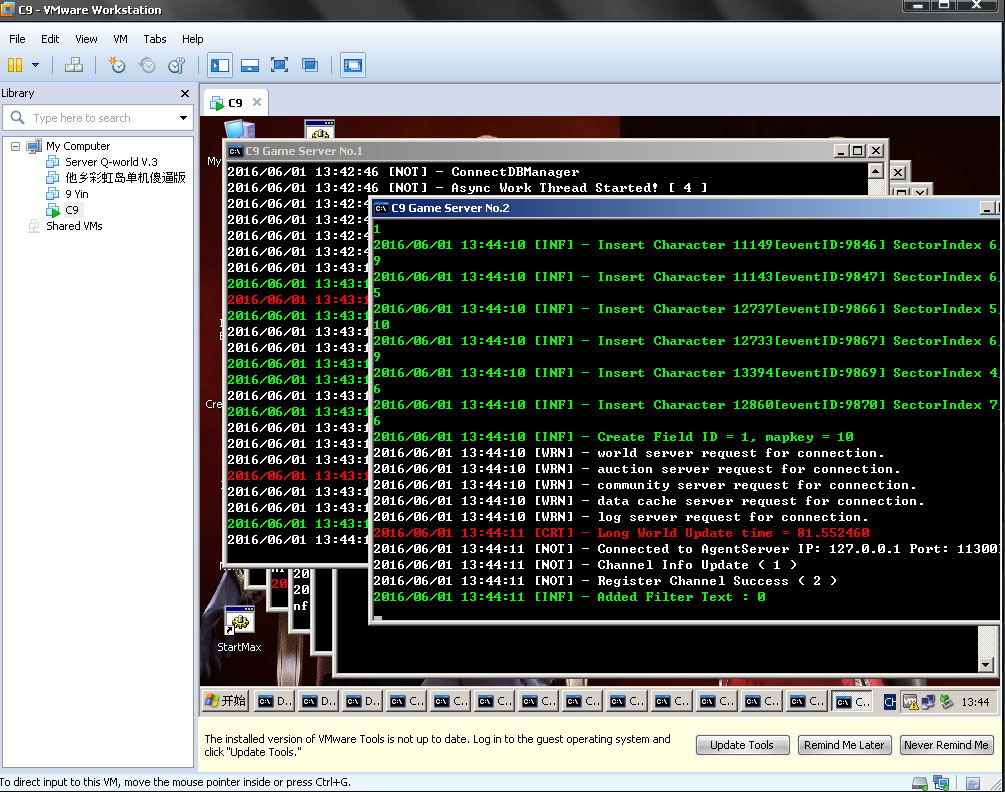Viewport: 1005px width, 792px height.
Task: Click the VMware Tools warning tray icon
Action: pos(910,702)
